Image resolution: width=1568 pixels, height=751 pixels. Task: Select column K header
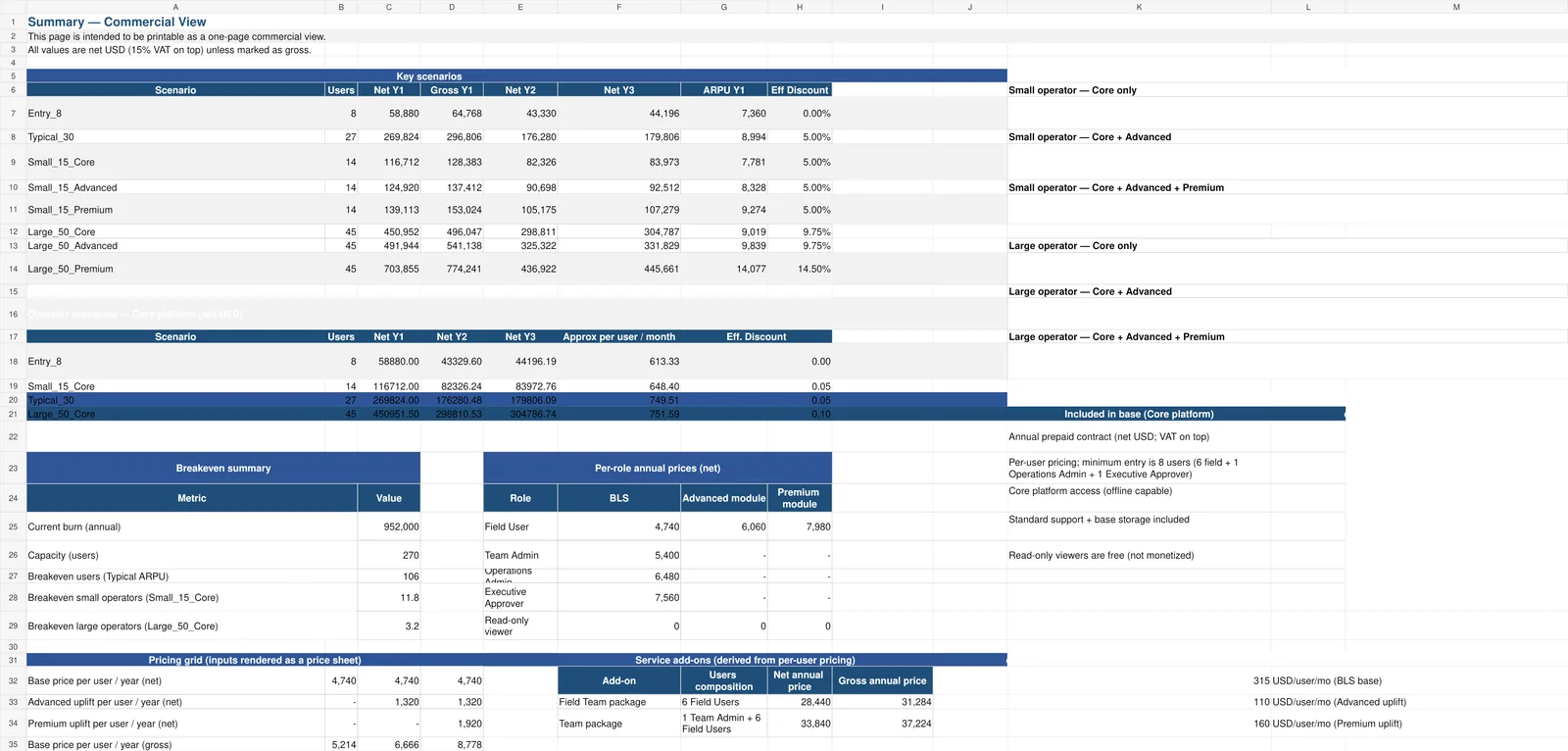[1139, 7]
